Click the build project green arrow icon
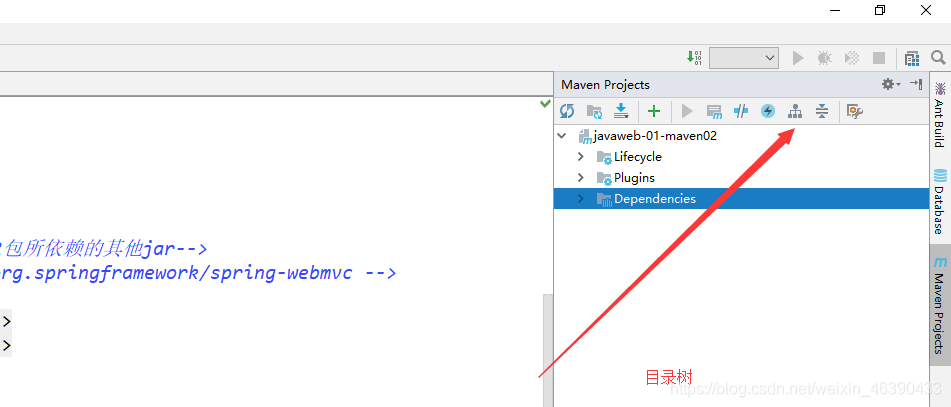Screen dimensions: 951x407 (x=694, y=58)
